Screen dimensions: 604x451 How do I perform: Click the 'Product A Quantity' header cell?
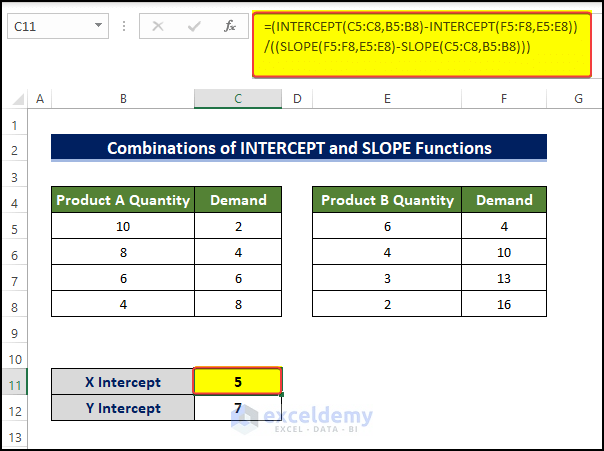[123, 200]
